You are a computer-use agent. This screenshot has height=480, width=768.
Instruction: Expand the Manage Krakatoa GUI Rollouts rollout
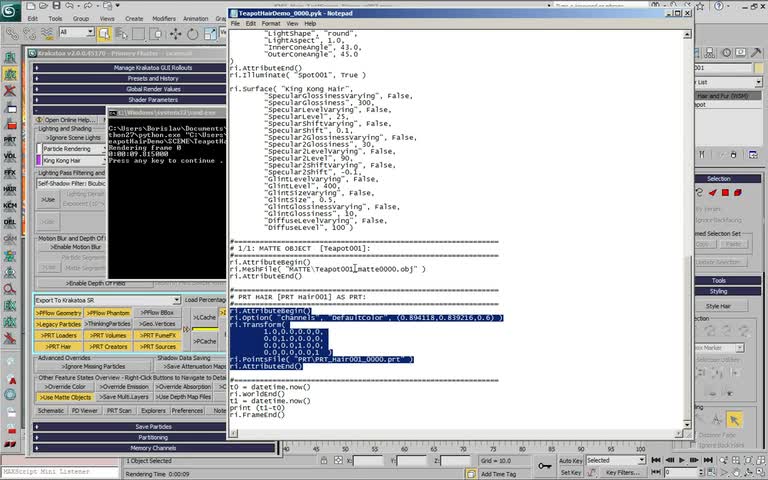point(131,68)
